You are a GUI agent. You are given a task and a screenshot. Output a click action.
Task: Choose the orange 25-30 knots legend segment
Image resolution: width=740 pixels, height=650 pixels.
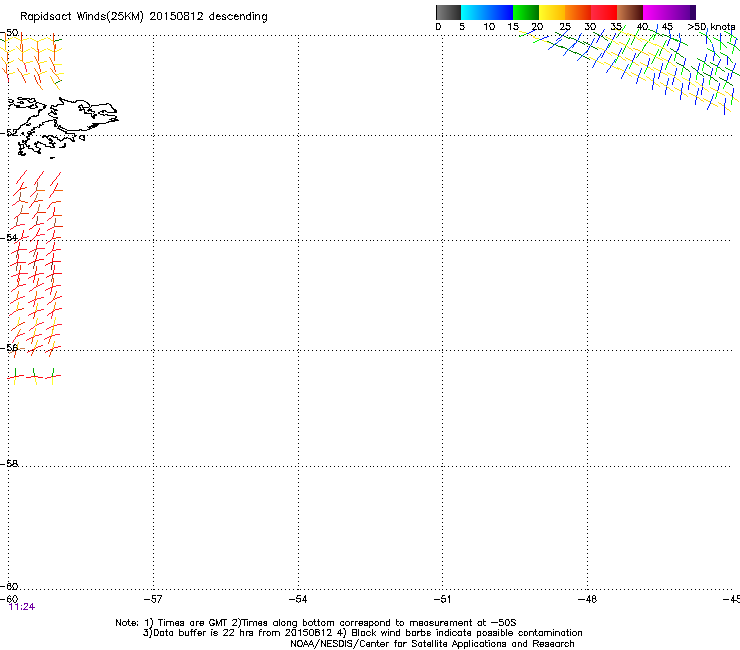[578, 12]
